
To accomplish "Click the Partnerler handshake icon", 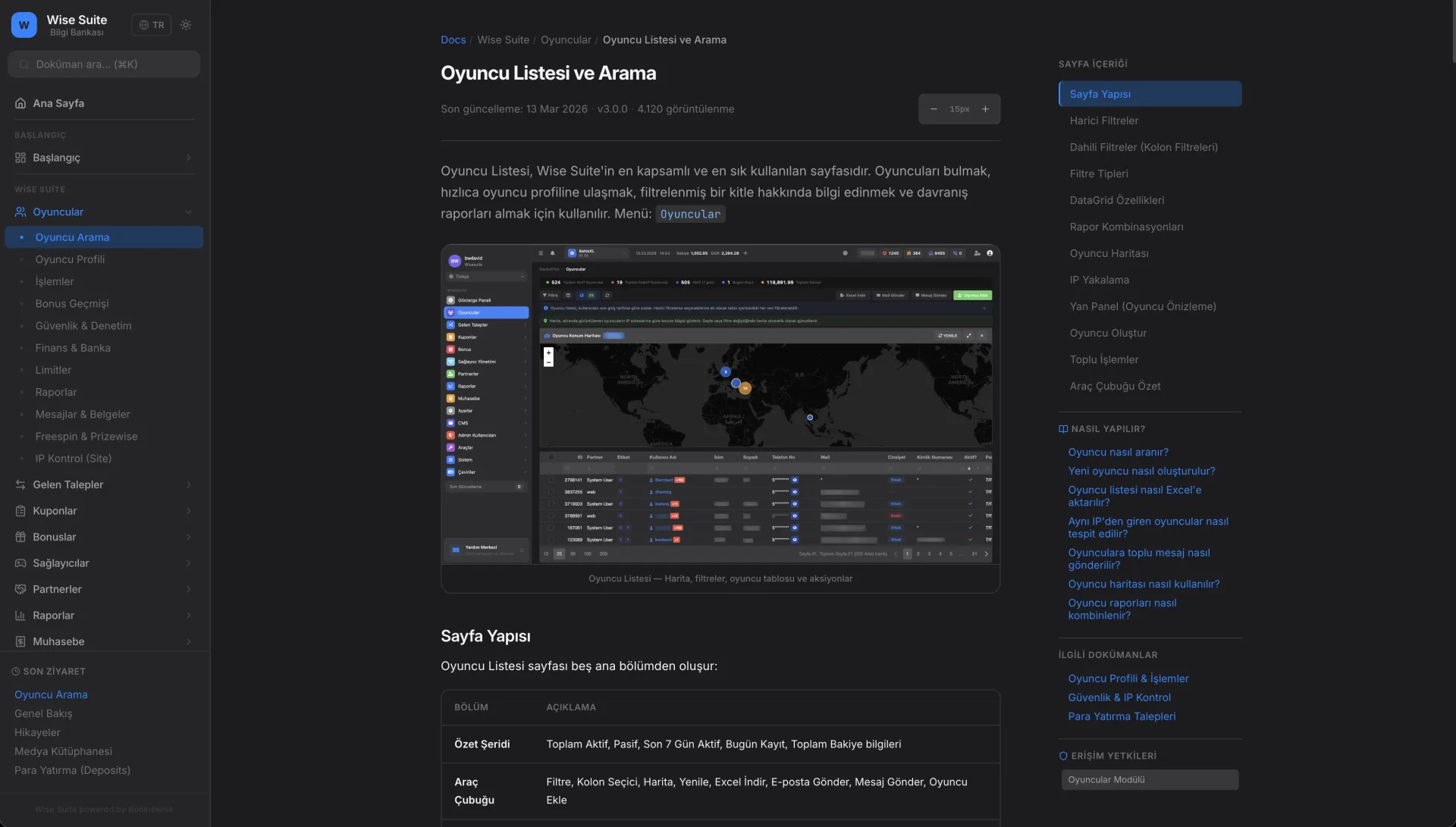I will click(20, 589).
